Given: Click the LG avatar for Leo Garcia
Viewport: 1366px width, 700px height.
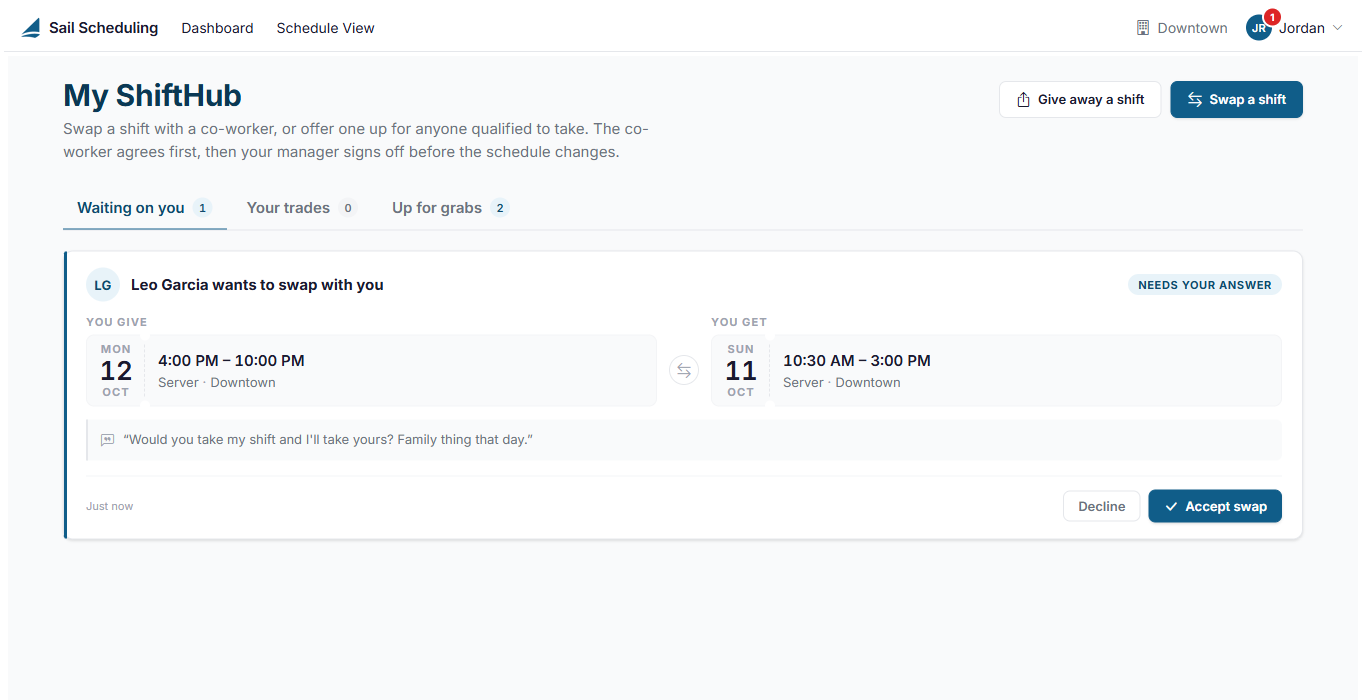Looking at the screenshot, I should click(x=103, y=285).
